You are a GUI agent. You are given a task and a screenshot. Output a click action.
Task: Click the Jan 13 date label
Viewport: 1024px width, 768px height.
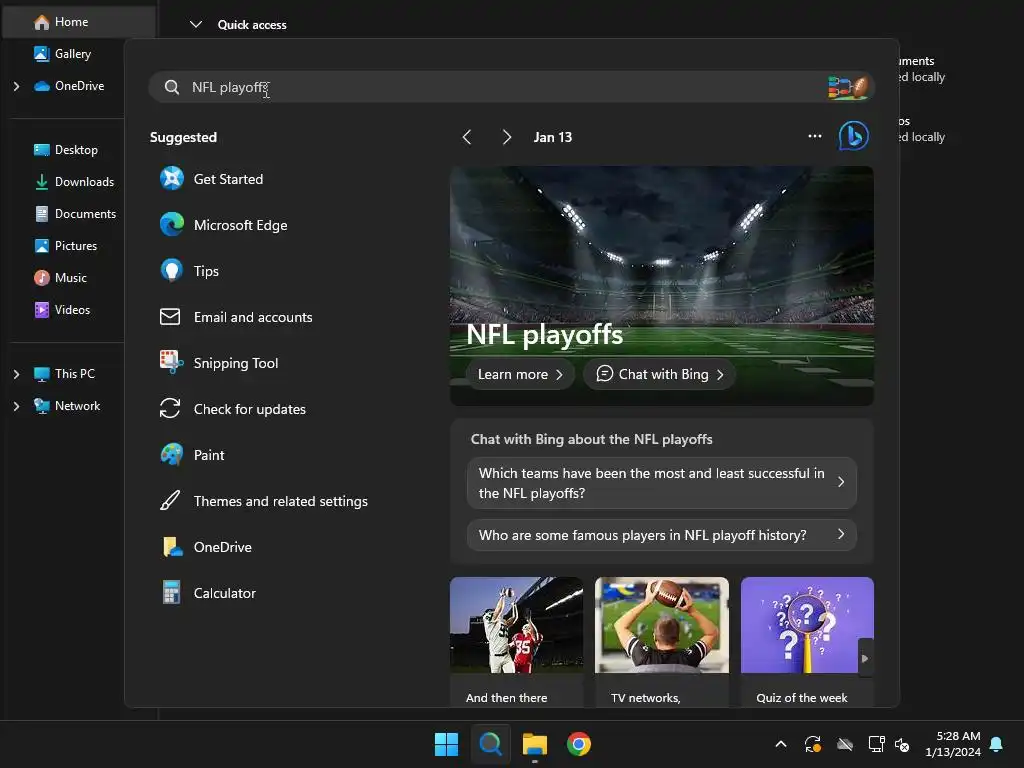tap(552, 136)
